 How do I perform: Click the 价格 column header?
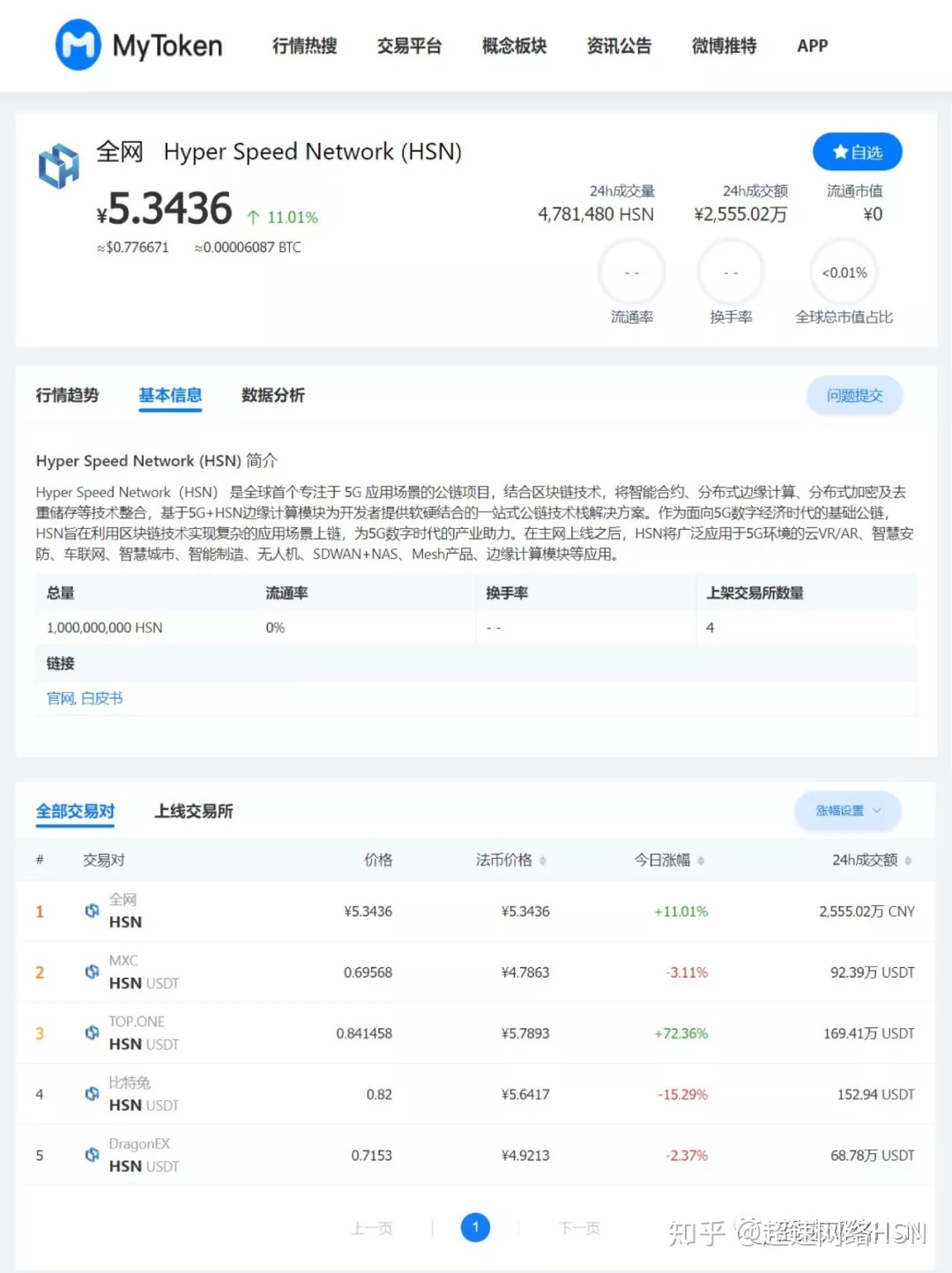pyautogui.click(x=378, y=860)
